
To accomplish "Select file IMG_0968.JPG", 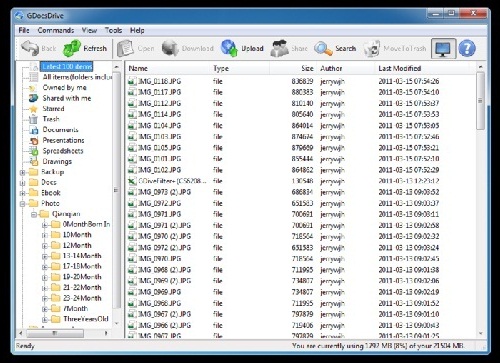I will [x=159, y=303].
